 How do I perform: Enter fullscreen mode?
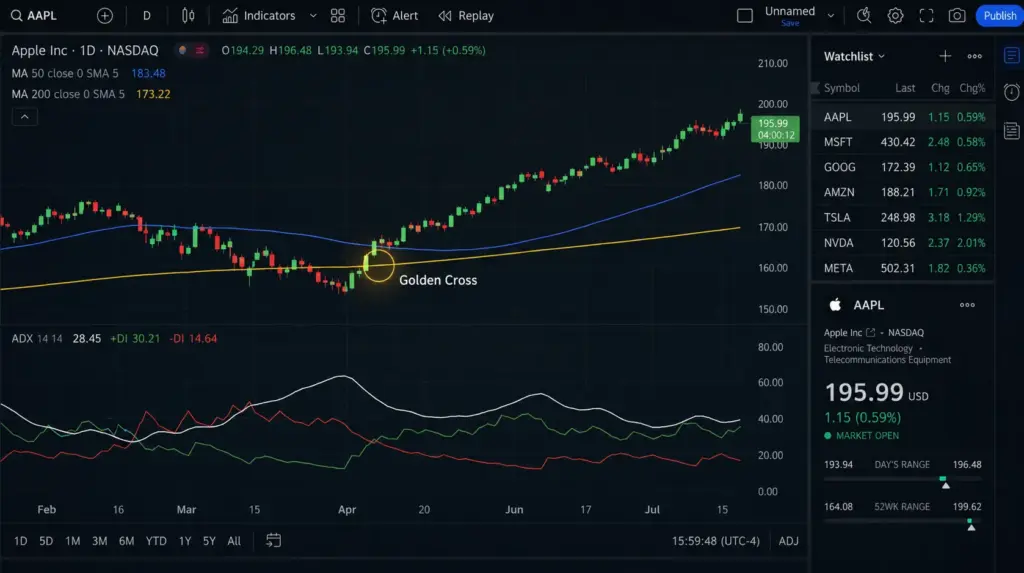click(926, 16)
